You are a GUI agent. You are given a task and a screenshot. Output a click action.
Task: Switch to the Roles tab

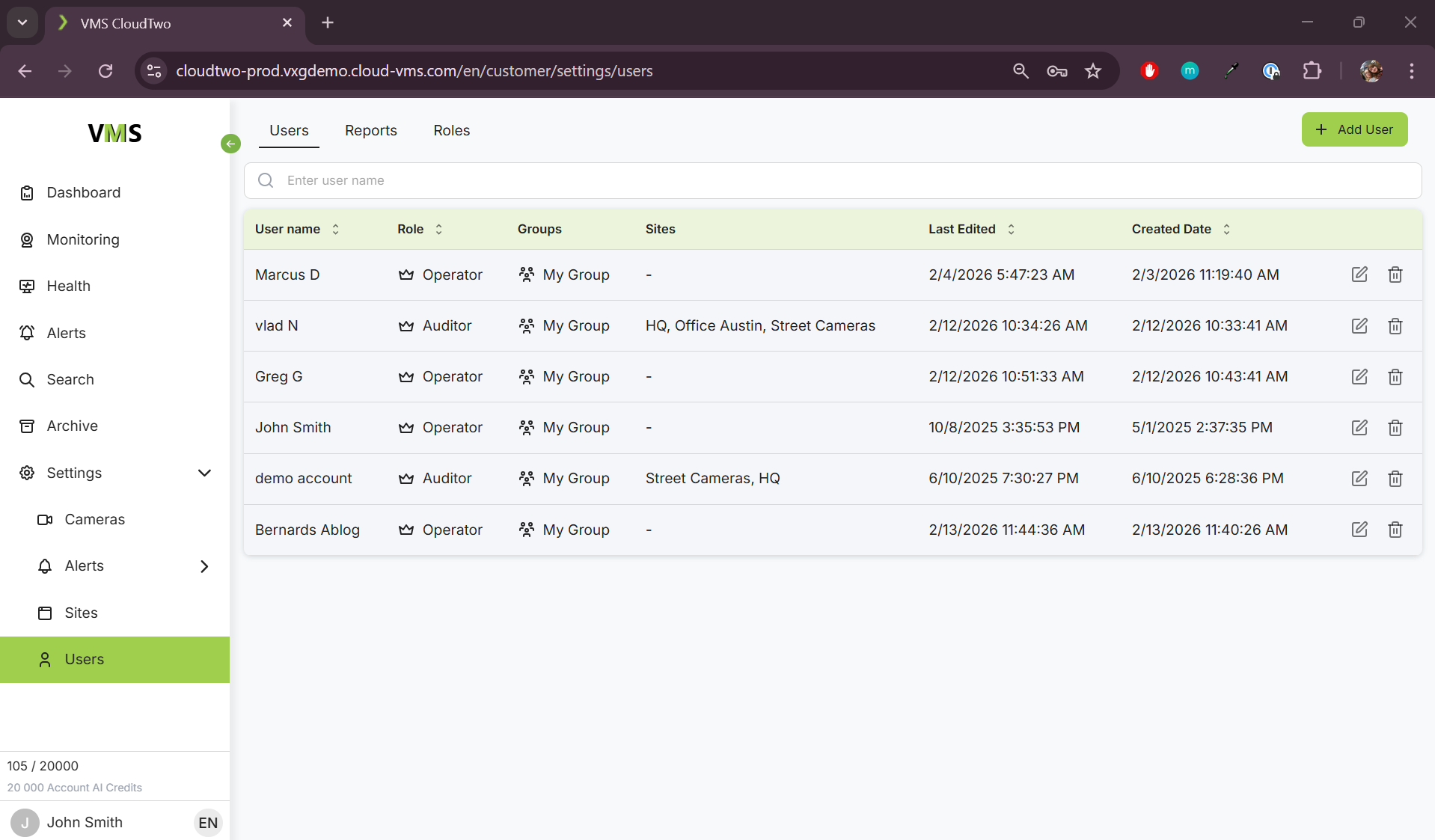pos(451,130)
